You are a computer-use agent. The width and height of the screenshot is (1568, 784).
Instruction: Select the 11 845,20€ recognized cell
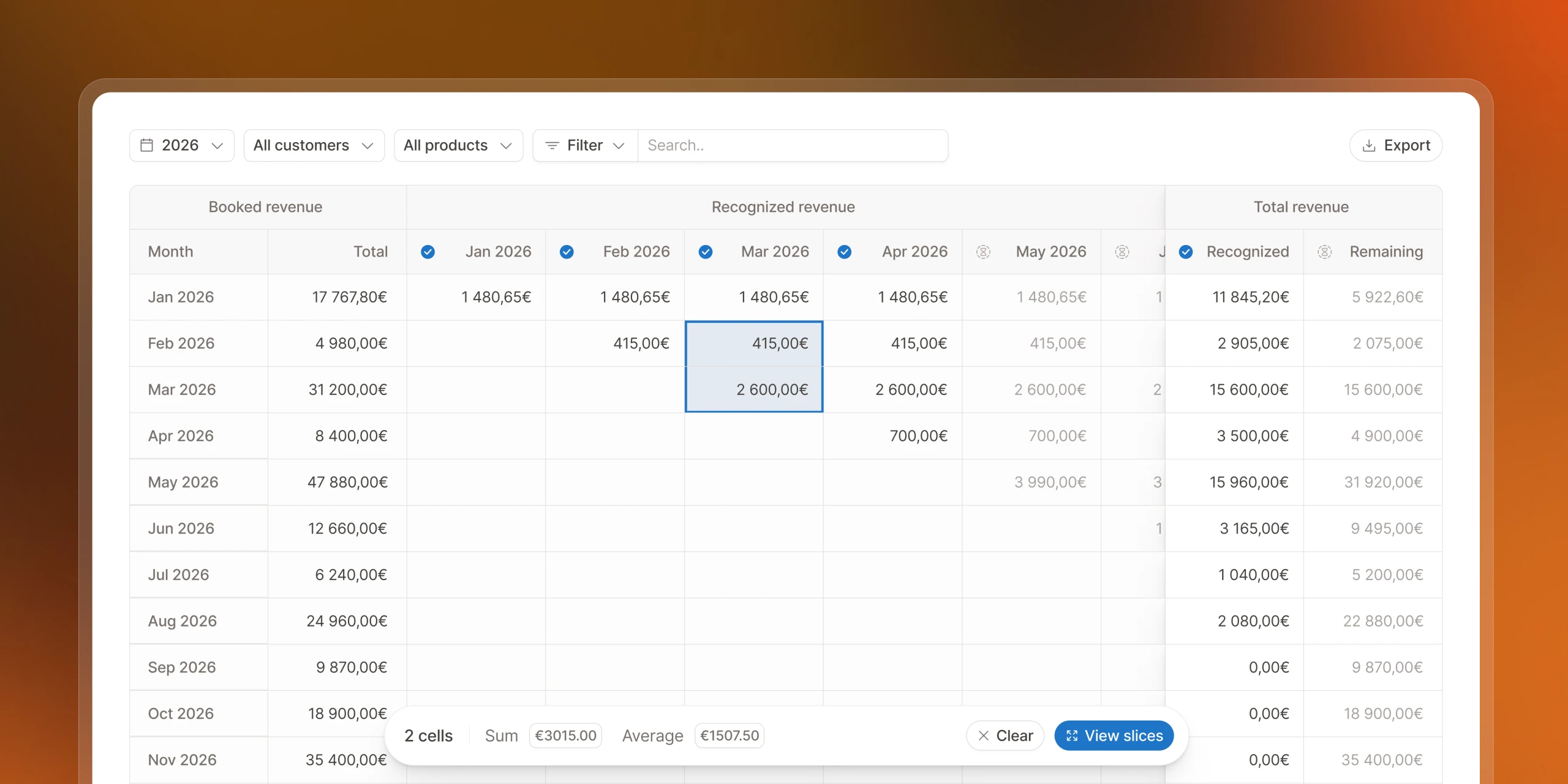[x=1235, y=297]
